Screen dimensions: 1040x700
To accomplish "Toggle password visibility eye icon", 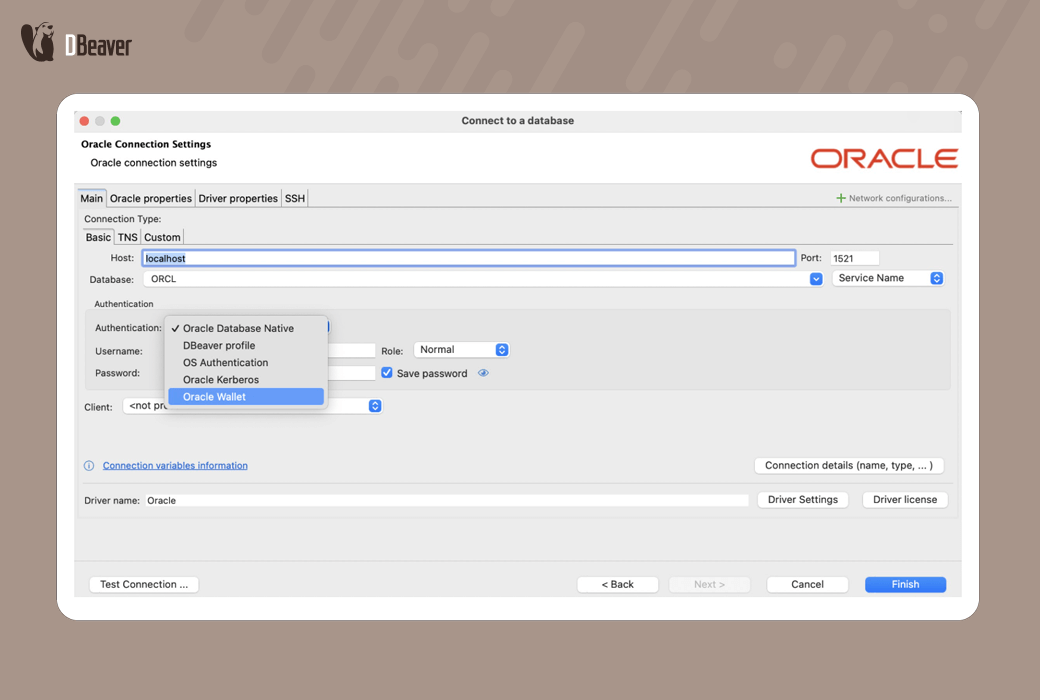I will pyautogui.click(x=483, y=373).
